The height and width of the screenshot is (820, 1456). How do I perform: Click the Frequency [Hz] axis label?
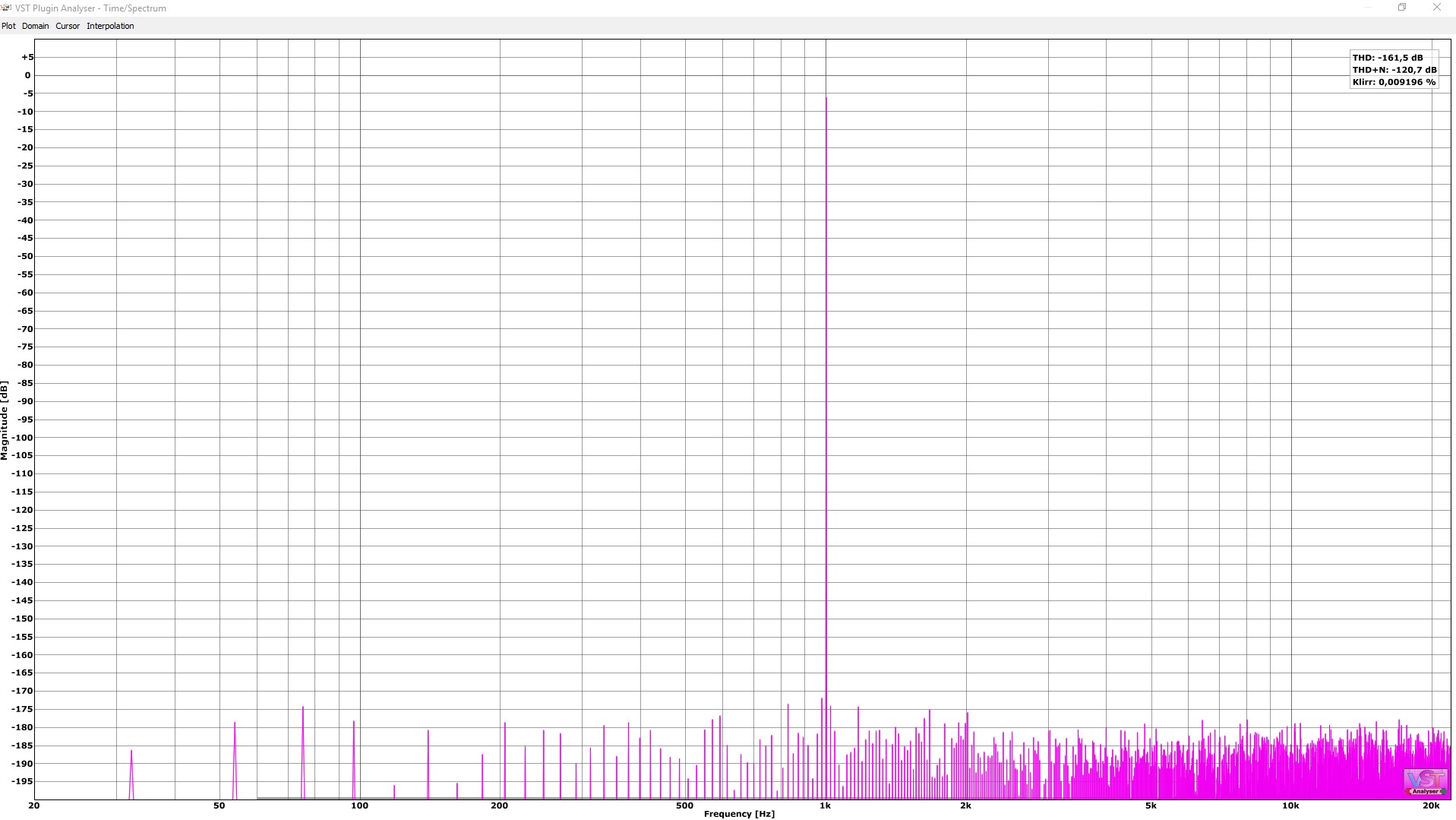tap(739, 814)
